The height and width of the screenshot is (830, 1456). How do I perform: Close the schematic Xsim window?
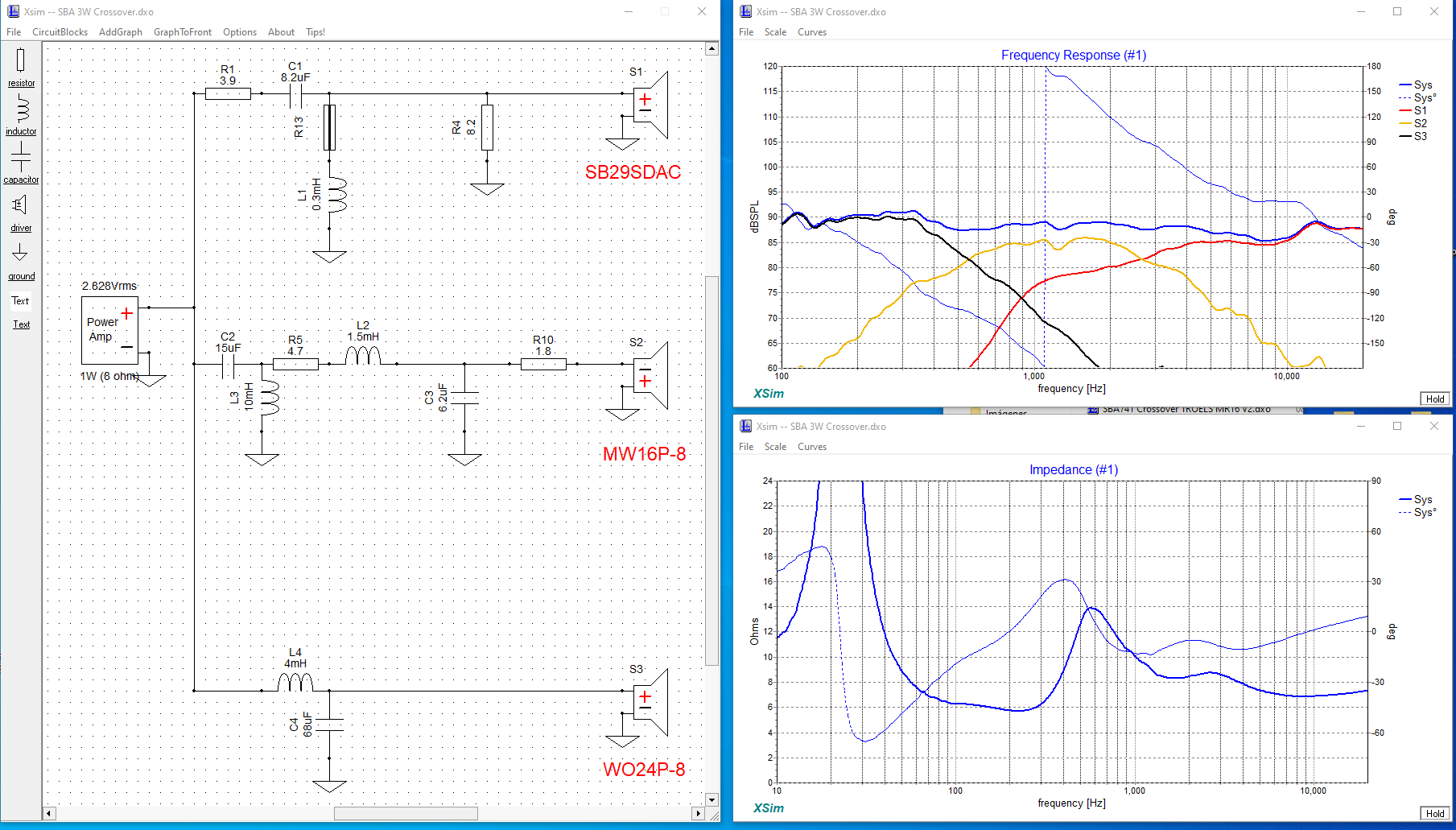click(x=702, y=11)
